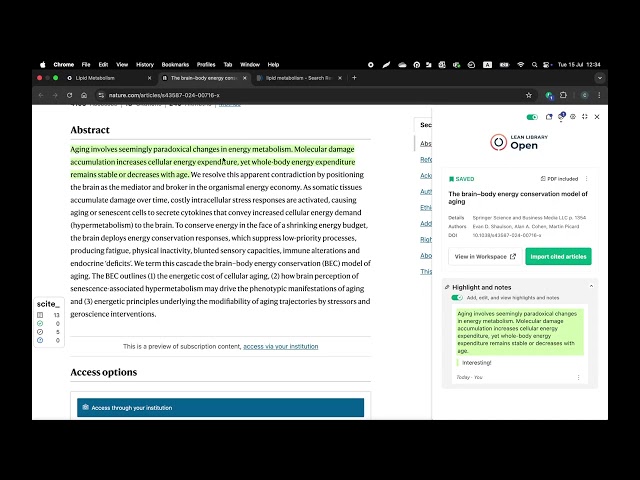Go forward in browser history
Screen dimensions: 640x480
(x=55, y=95)
